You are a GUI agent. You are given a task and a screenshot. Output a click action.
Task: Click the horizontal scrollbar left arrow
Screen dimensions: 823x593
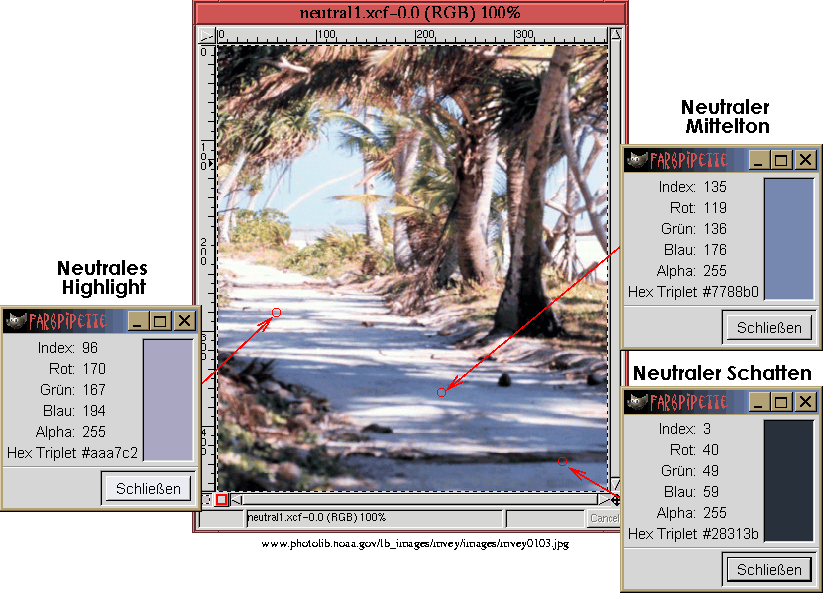tap(236, 499)
